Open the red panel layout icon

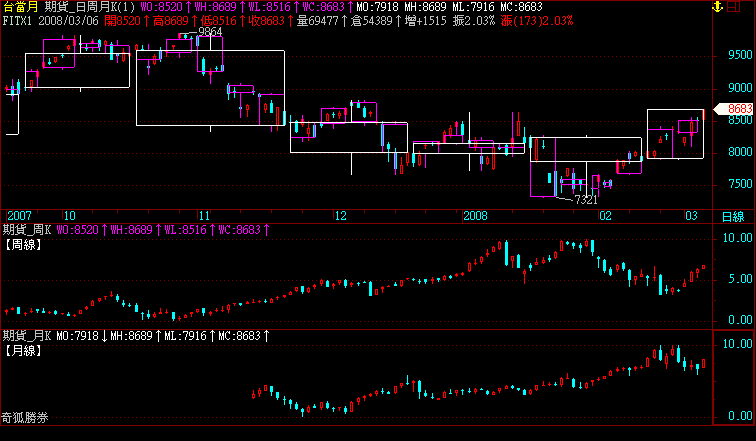733,6
